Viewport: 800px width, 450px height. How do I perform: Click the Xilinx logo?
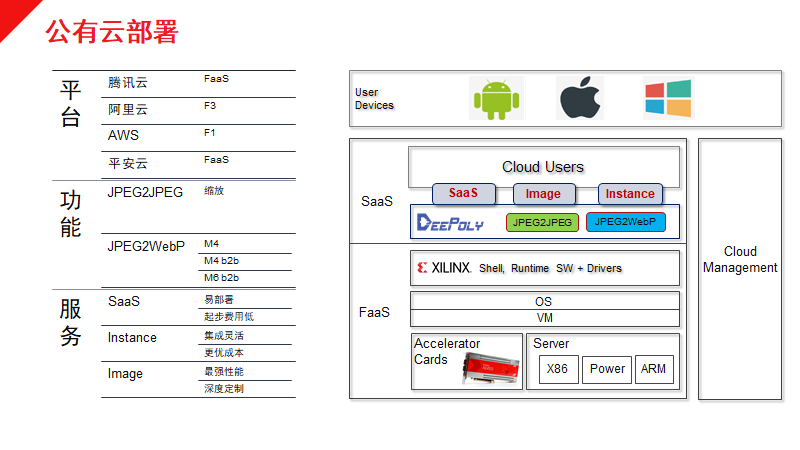[444, 268]
